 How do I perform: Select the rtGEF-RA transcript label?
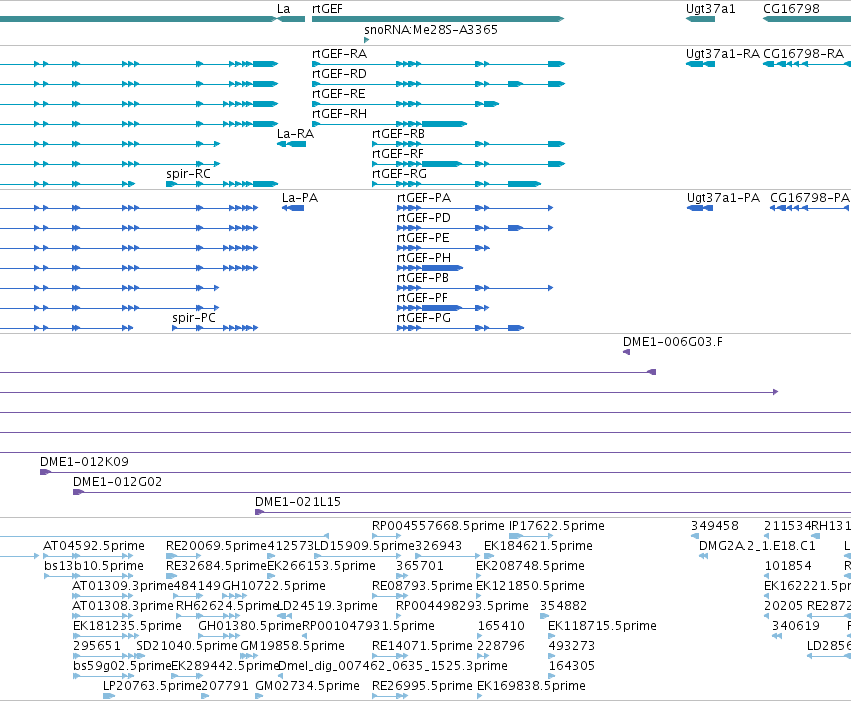[339, 54]
